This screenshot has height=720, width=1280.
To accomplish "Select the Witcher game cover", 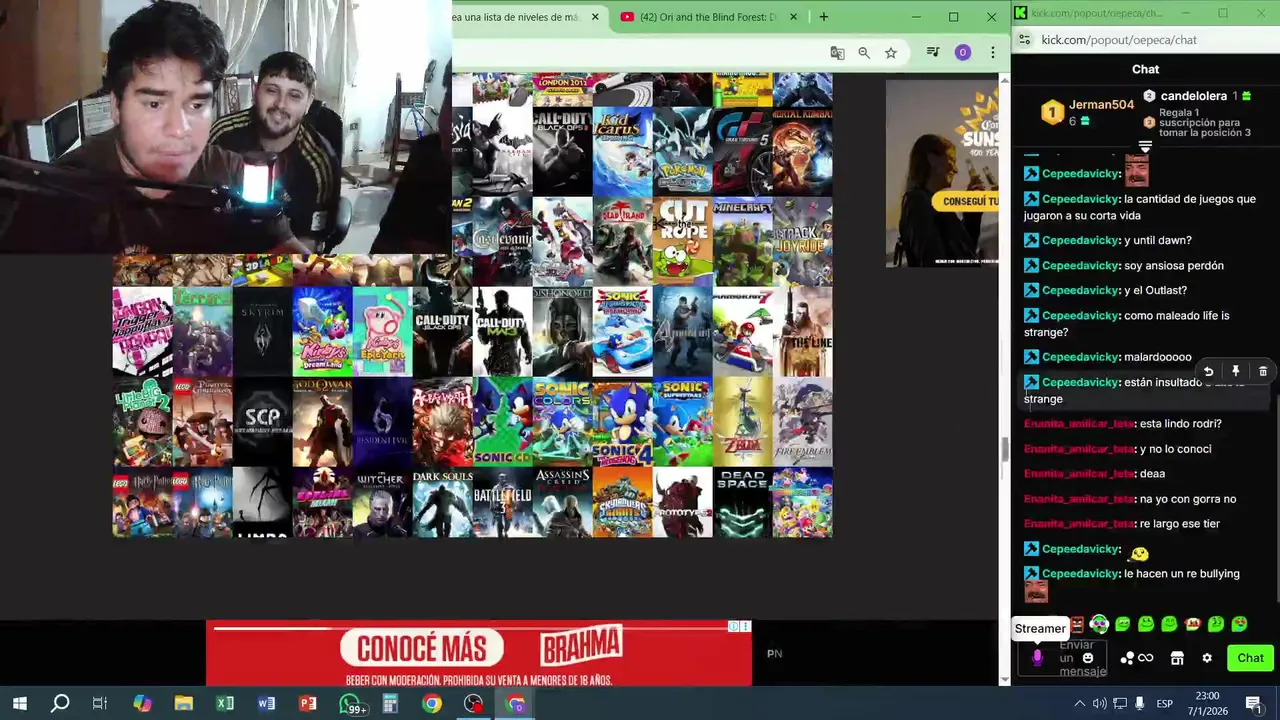I will [x=382, y=502].
